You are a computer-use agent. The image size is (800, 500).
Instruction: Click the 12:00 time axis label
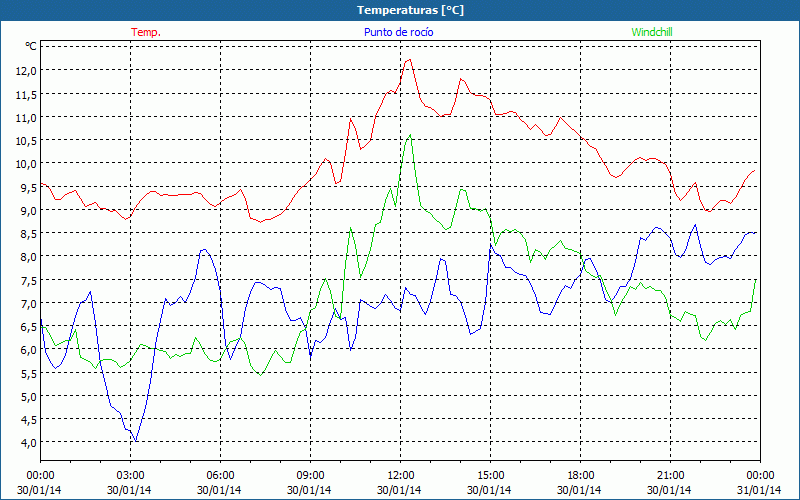[x=401, y=476]
